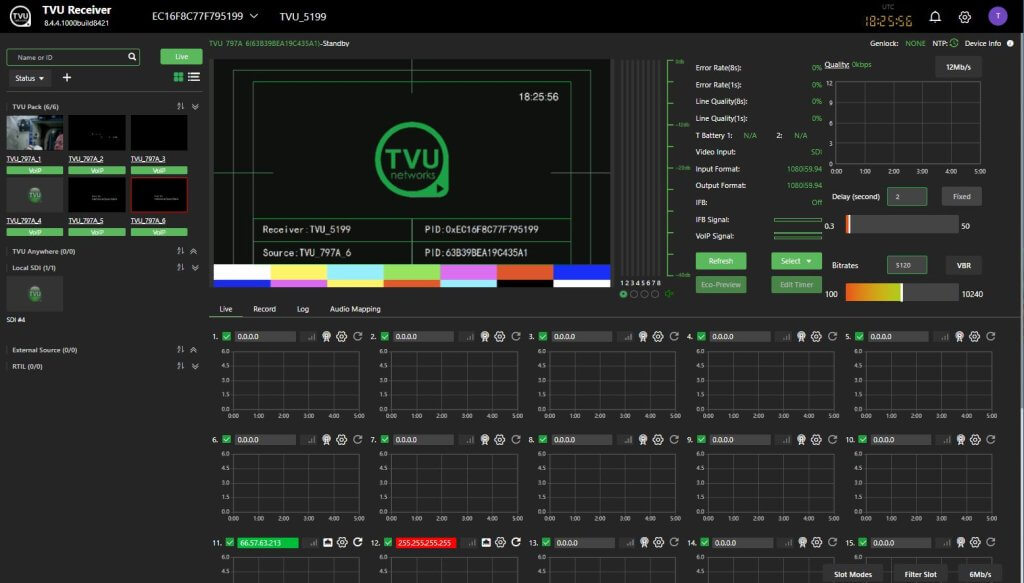Select the TVU_797A_1 source thumbnail
The image size is (1024, 583).
pyautogui.click(x=35, y=133)
